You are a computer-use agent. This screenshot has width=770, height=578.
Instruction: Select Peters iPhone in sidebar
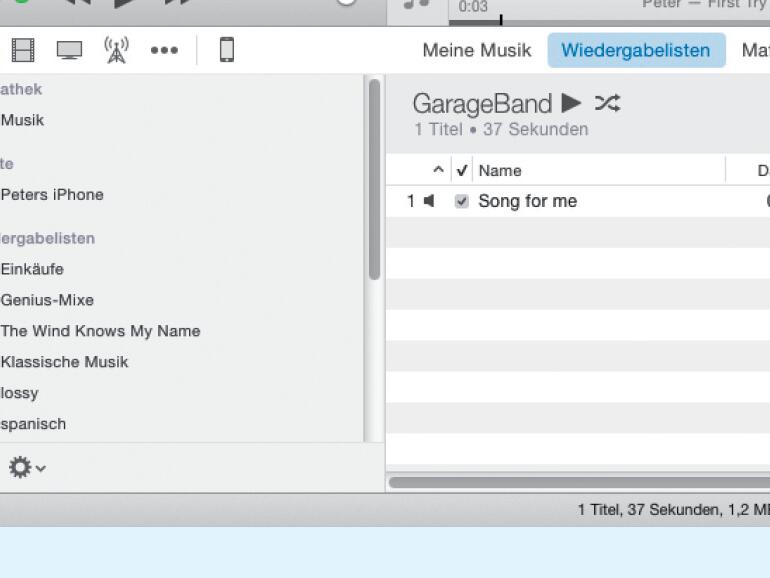coord(53,195)
